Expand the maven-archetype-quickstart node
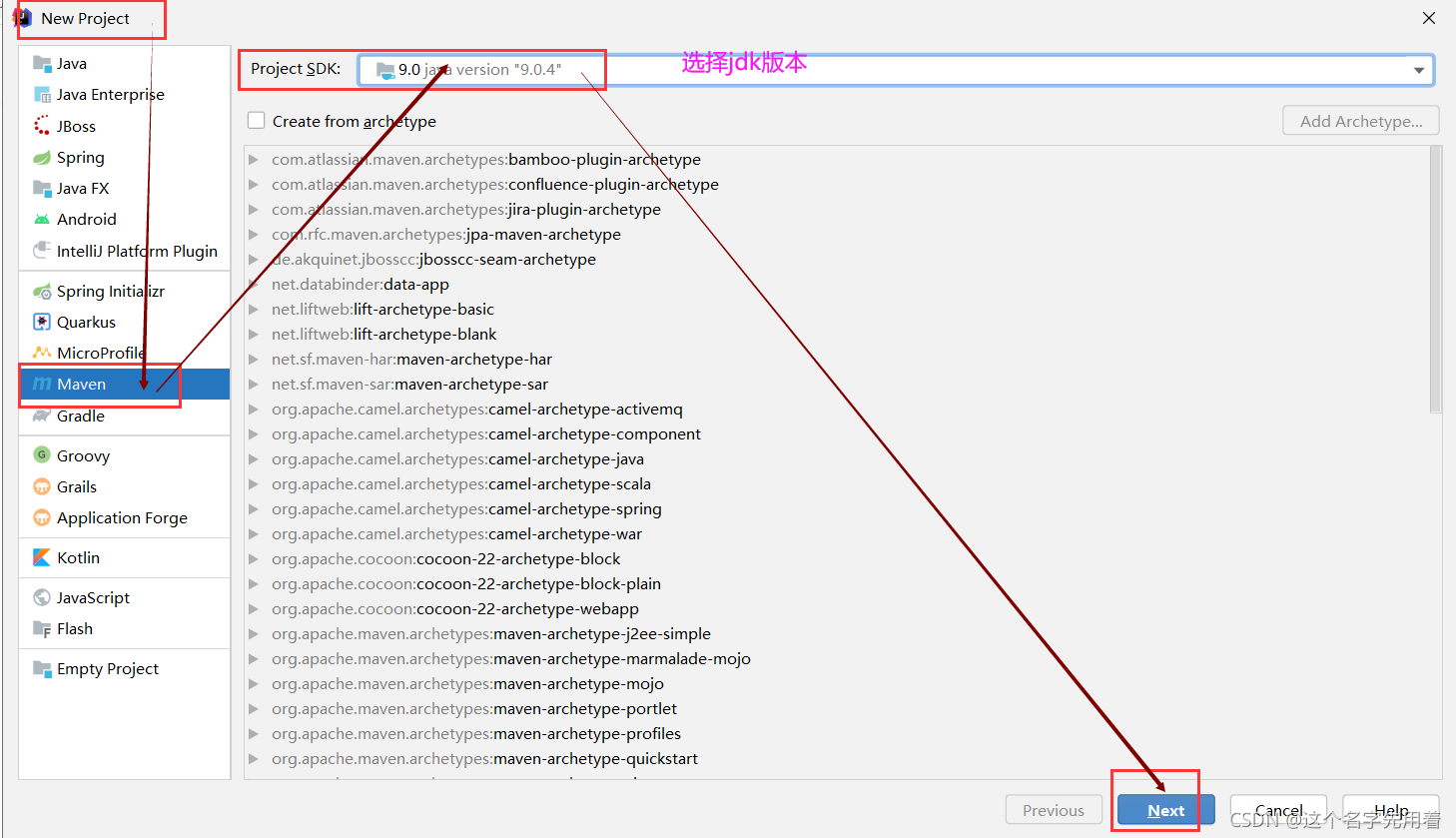The height and width of the screenshot is (838, 1456). point(254,758)
